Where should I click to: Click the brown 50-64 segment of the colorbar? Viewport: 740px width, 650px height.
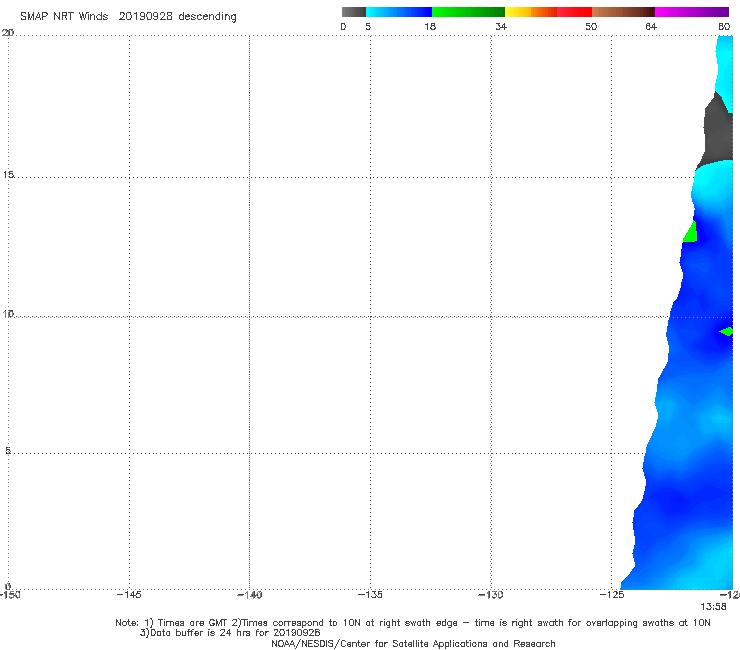click(x=623, y=12)
